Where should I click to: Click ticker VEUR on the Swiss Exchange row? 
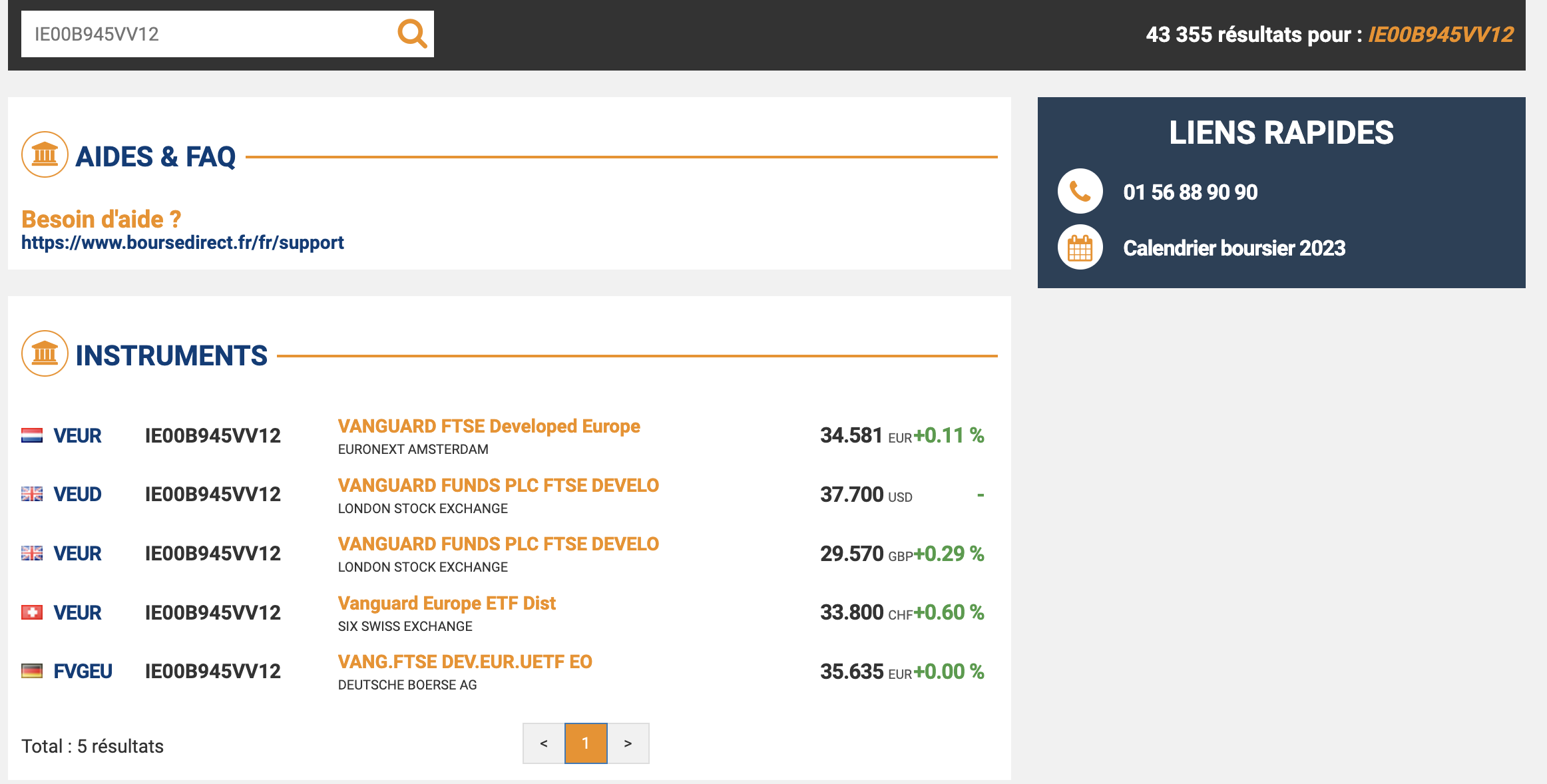click(77, 612)
